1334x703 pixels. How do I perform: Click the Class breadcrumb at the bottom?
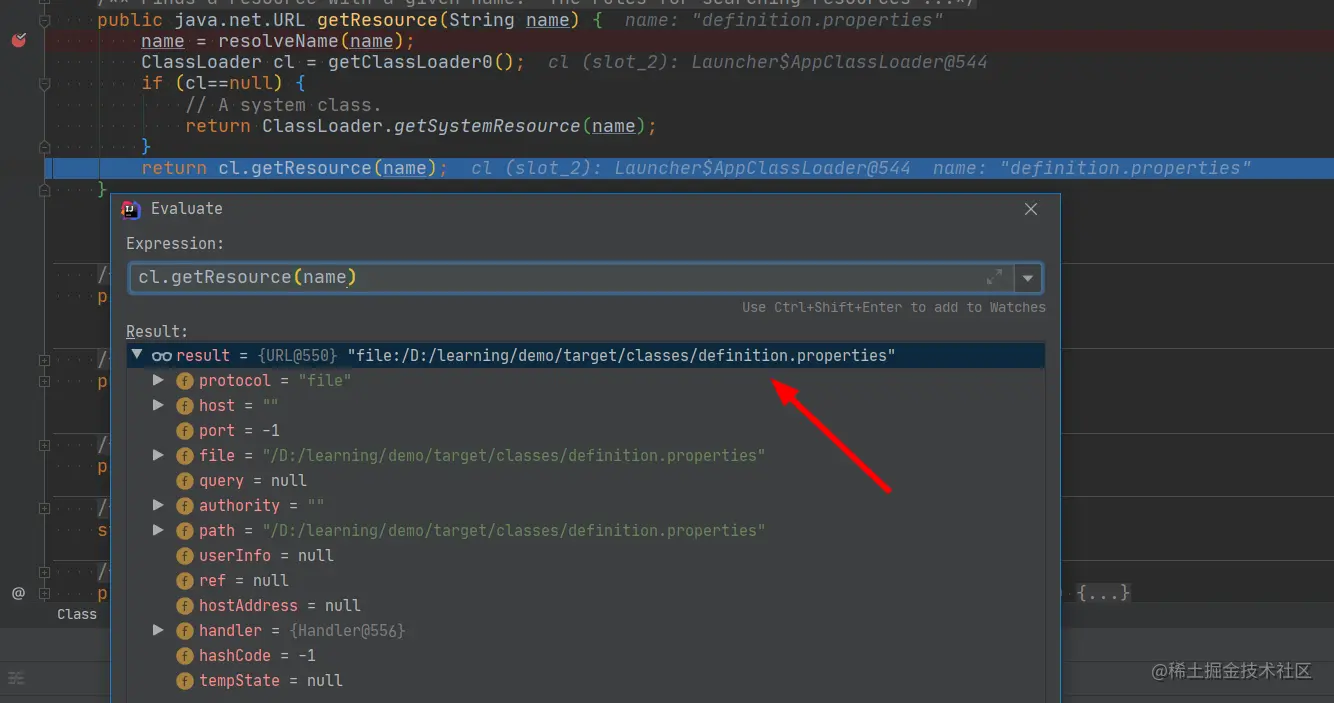tap(77, 614)
